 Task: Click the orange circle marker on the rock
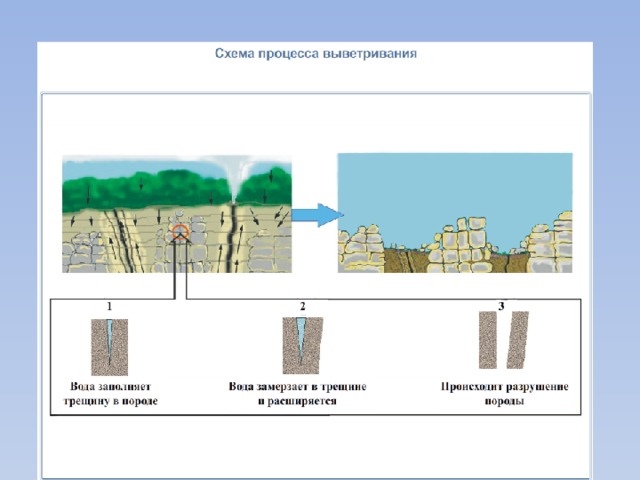(x=180, y=232)
